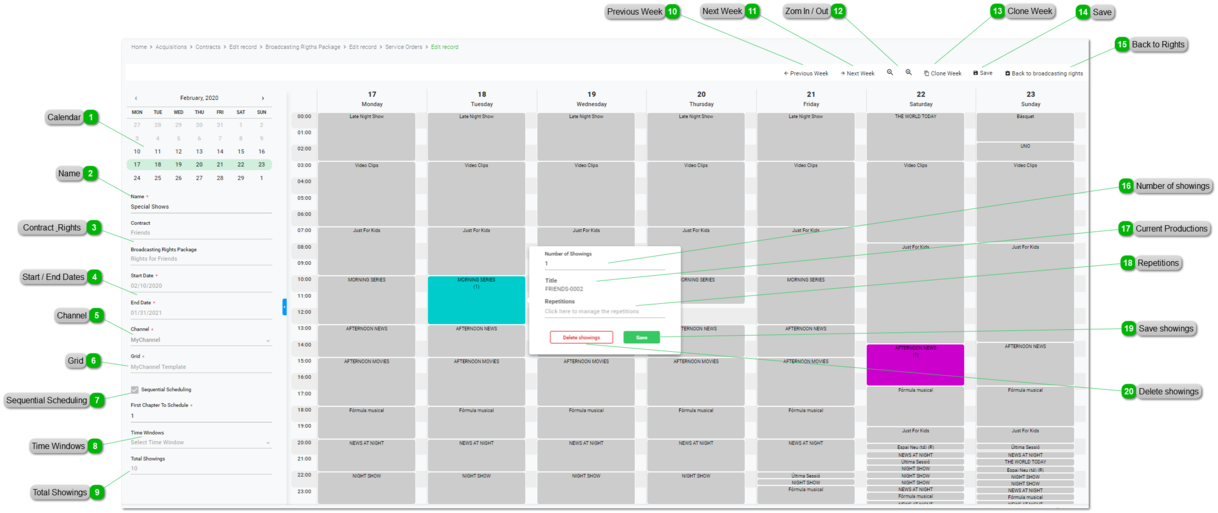Advance to the Next Week
This screenshot has height=513, width=1218.
858,73
